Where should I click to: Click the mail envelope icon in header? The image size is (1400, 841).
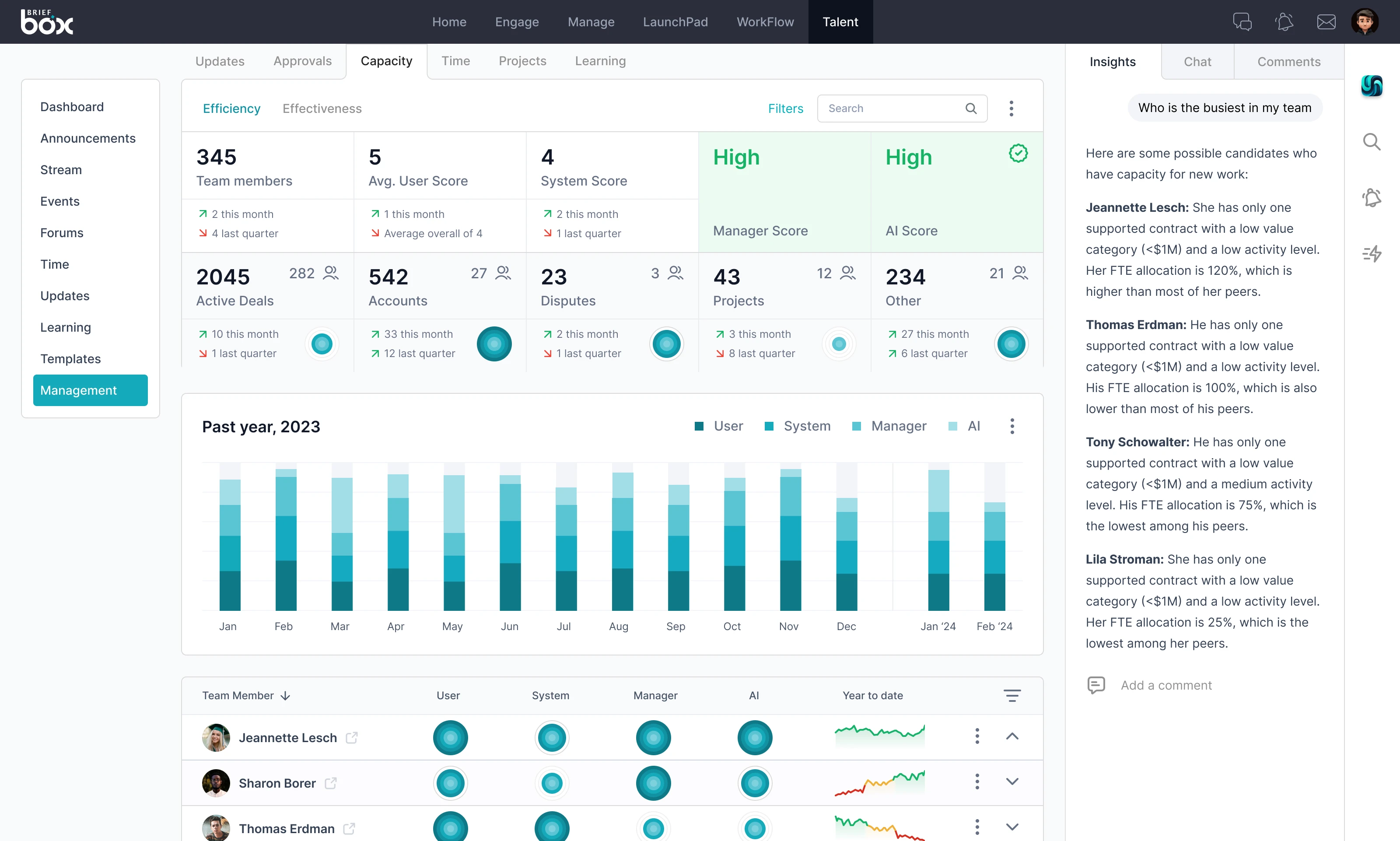click(1326, 22)
